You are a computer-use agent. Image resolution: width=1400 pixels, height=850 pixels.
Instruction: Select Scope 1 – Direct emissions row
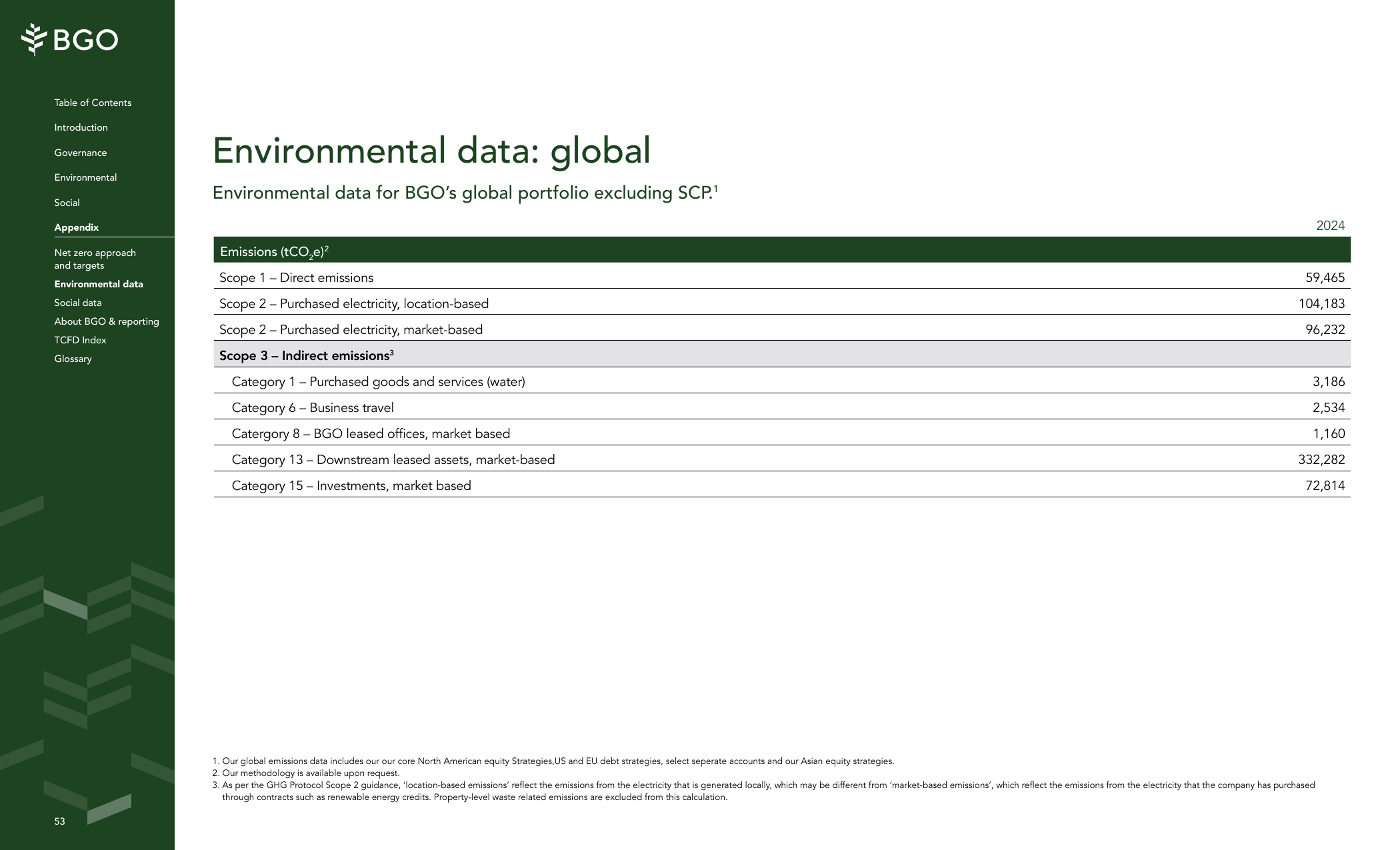[x=782, y=277]
